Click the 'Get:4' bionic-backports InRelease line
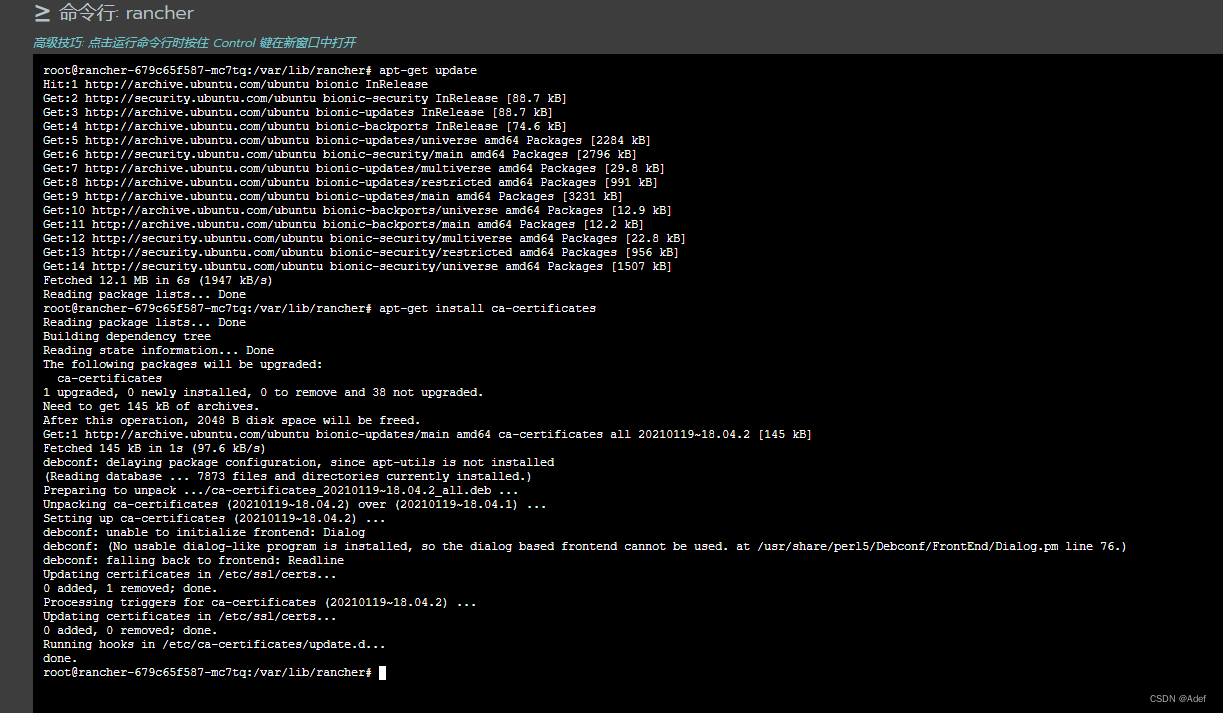This screenshot has width=1223, height=713. point(304,126)
